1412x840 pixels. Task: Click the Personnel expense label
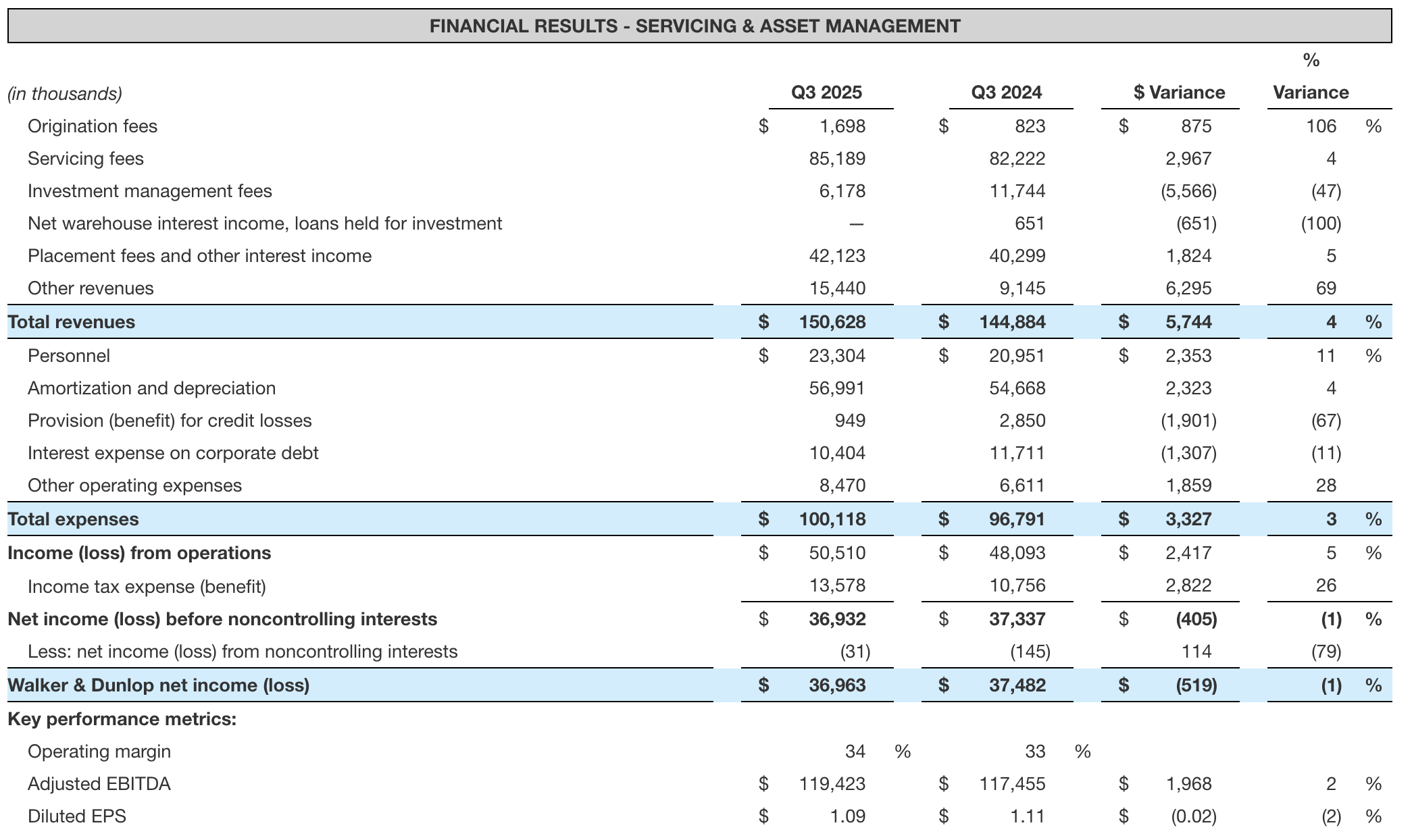click(69, 356)
